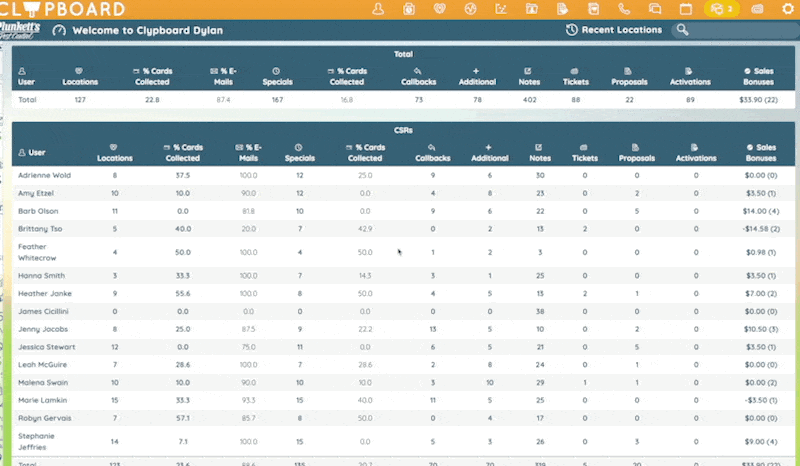Select the Jenny Jacobs row name

pos(43,329)
